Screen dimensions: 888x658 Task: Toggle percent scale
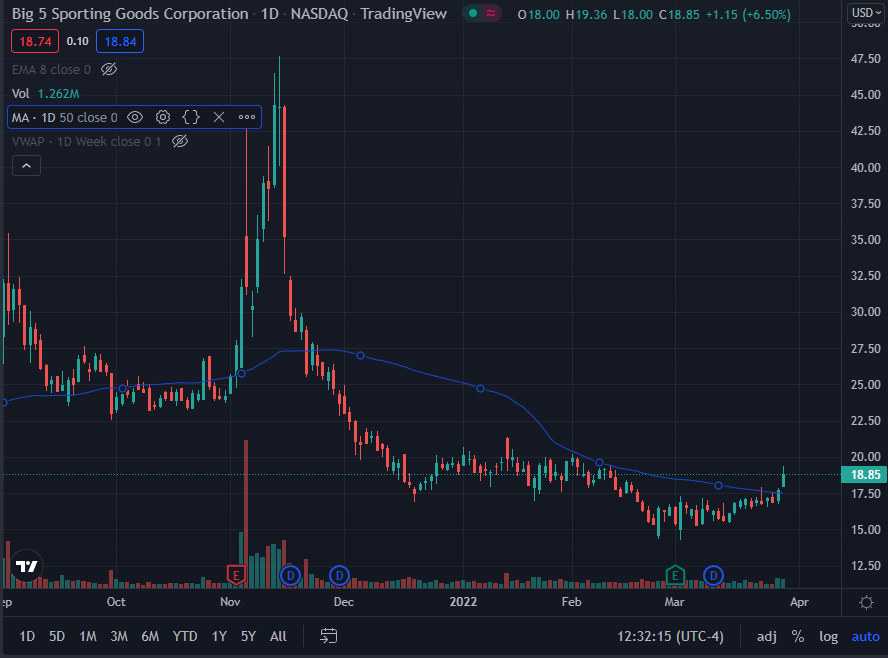(798, 636)
